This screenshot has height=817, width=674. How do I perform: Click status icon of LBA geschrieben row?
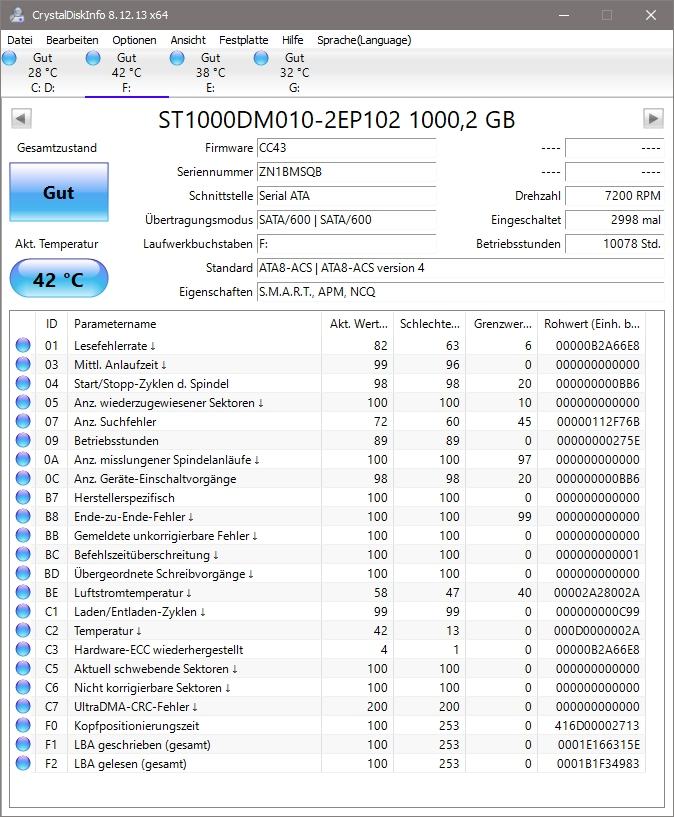(23, 745)
